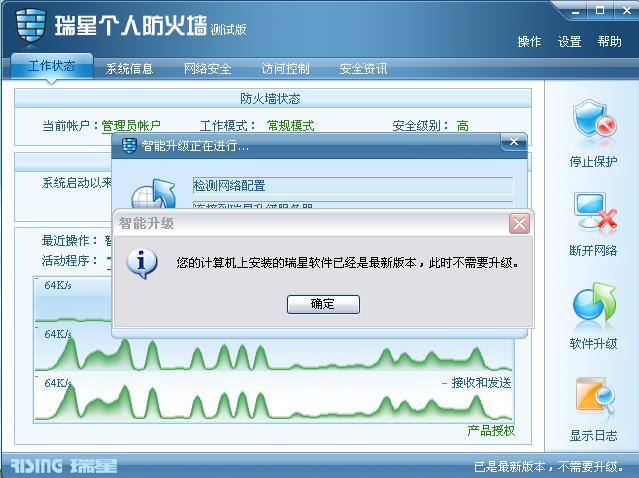This screenshot has height=478, width=639.
Task: Click the 检测网络配置 progress step
Action: [353, 186]
